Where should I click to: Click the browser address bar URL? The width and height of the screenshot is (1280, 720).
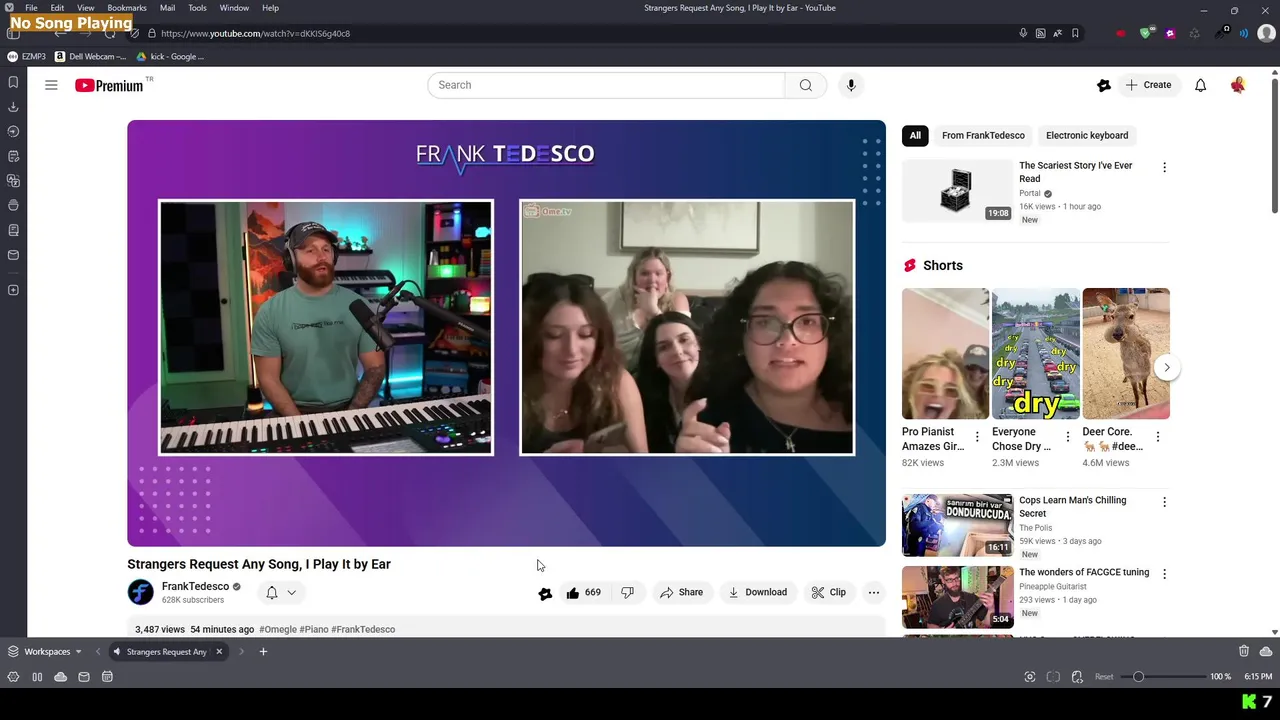click(x=255, y=33)
